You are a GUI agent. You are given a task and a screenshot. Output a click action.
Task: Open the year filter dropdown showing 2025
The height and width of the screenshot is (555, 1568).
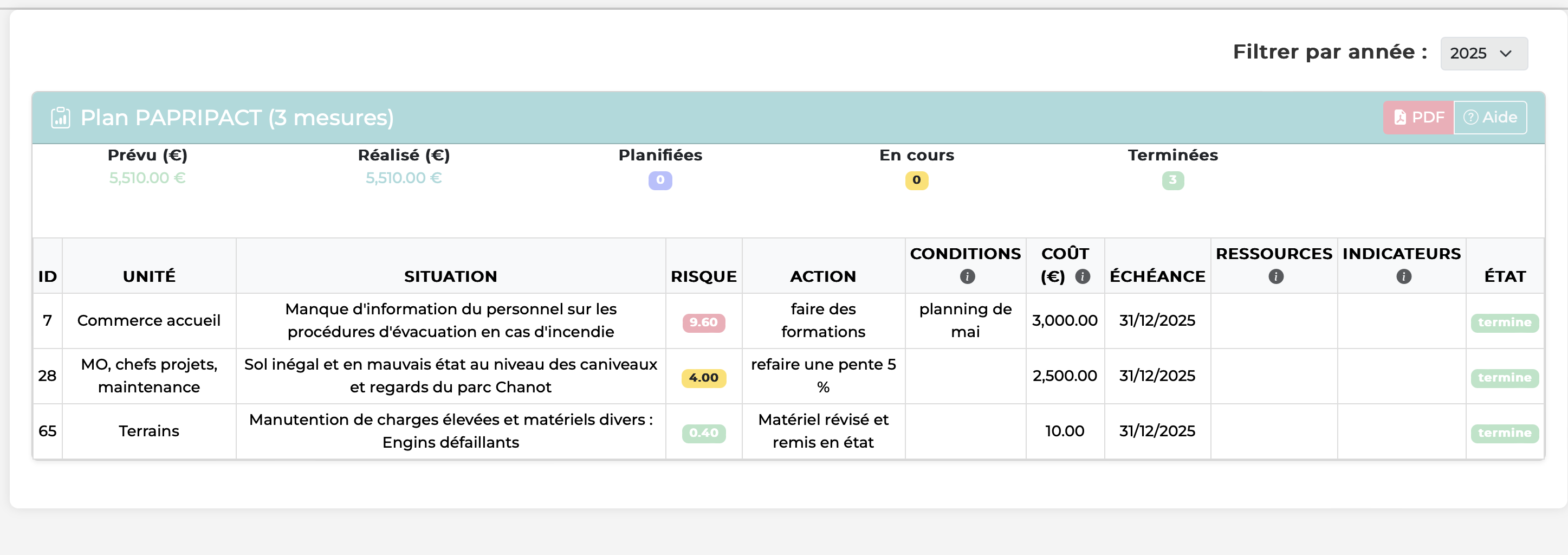click(1483, 54)
